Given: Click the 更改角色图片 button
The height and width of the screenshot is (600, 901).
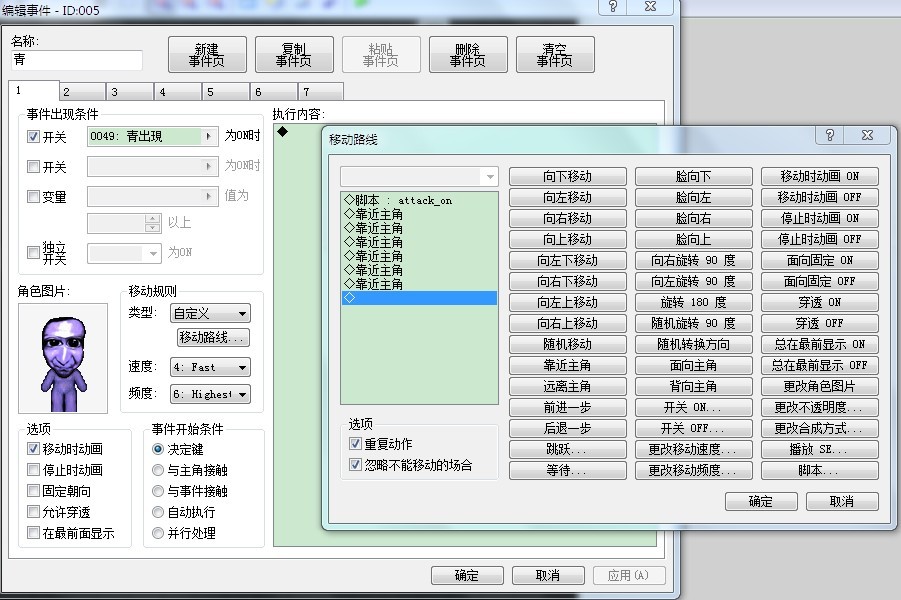Looking at the screenshot, I should coord(820,386).
